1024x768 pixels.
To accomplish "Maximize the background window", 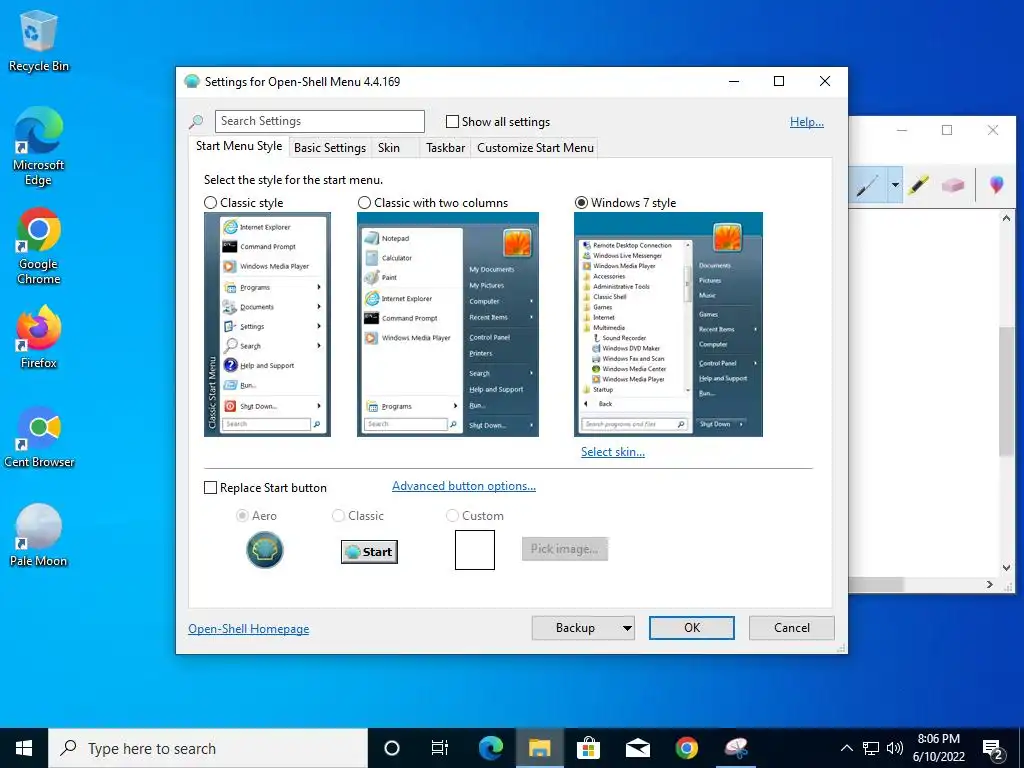I will pos(947,131).
